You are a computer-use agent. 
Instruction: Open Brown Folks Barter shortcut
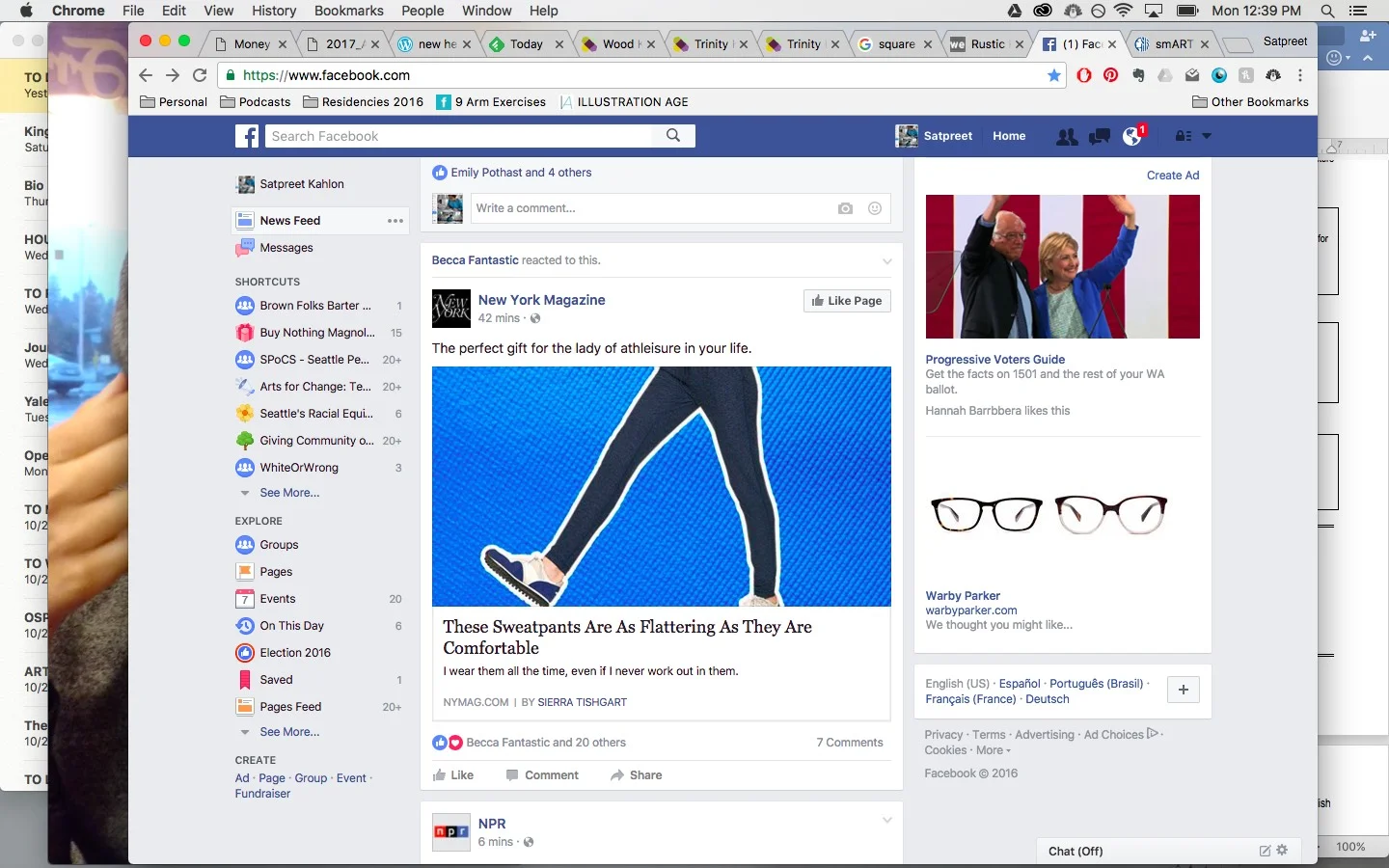(x=314, y=306)
